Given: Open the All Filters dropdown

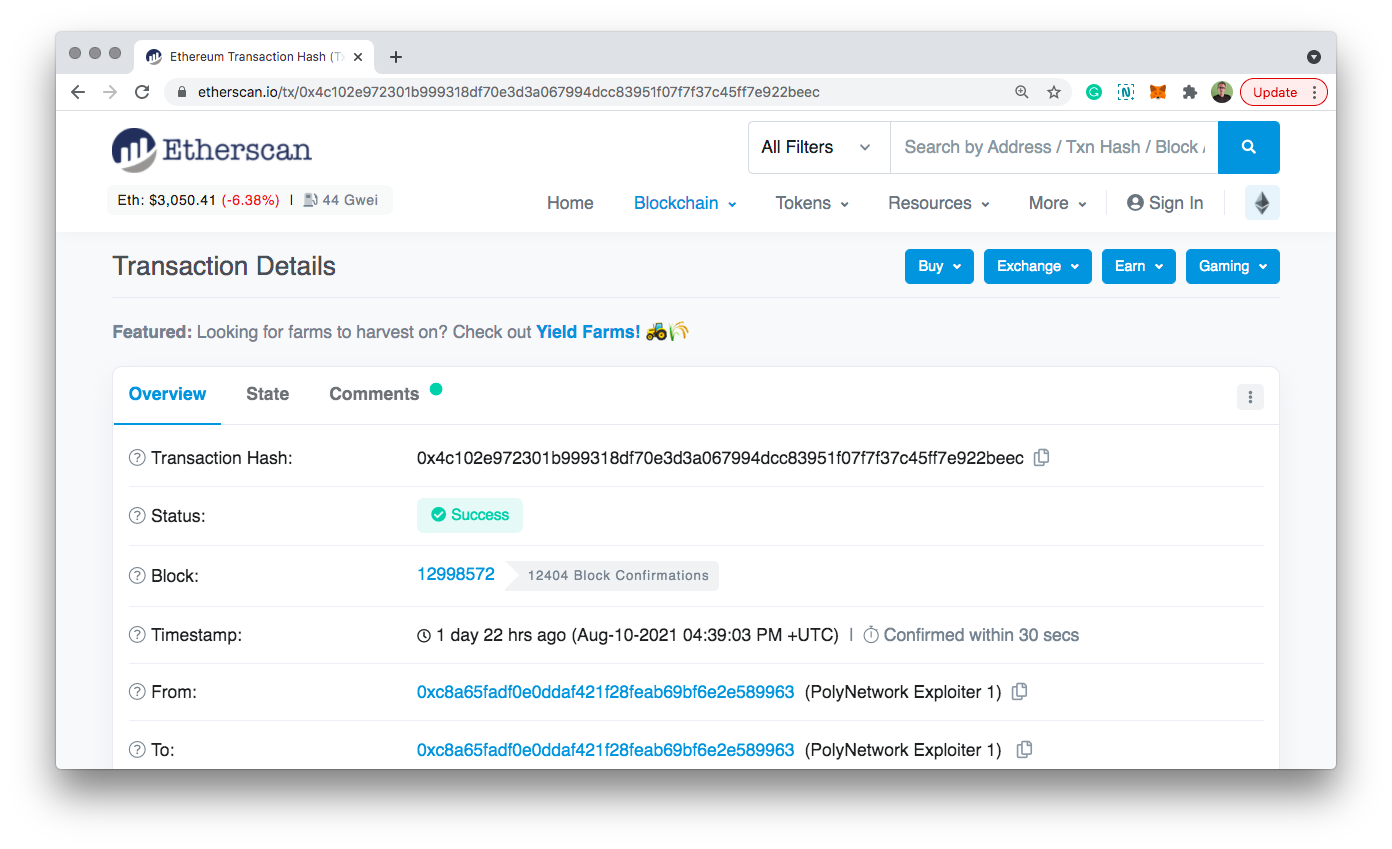Looking at the screenshot, I should point(818,146).
